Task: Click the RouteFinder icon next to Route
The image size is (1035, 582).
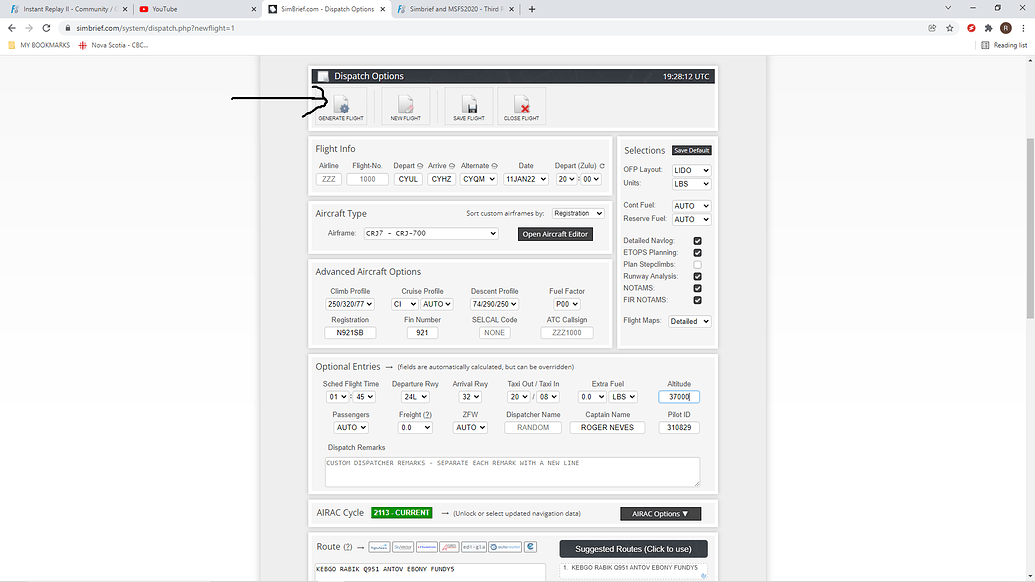Action: click(450, 546)
